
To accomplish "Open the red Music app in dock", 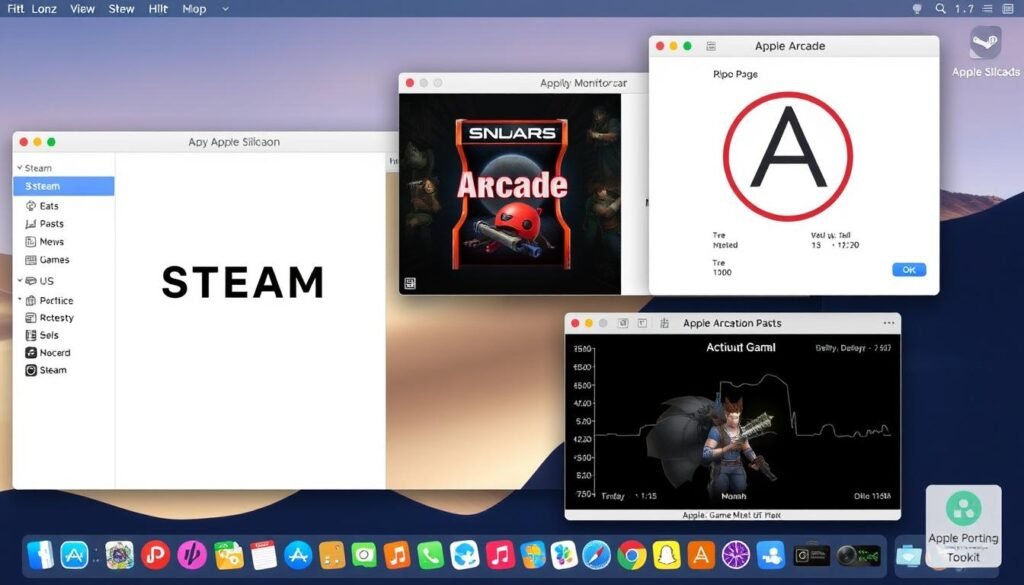I will [x=500, y=556].
